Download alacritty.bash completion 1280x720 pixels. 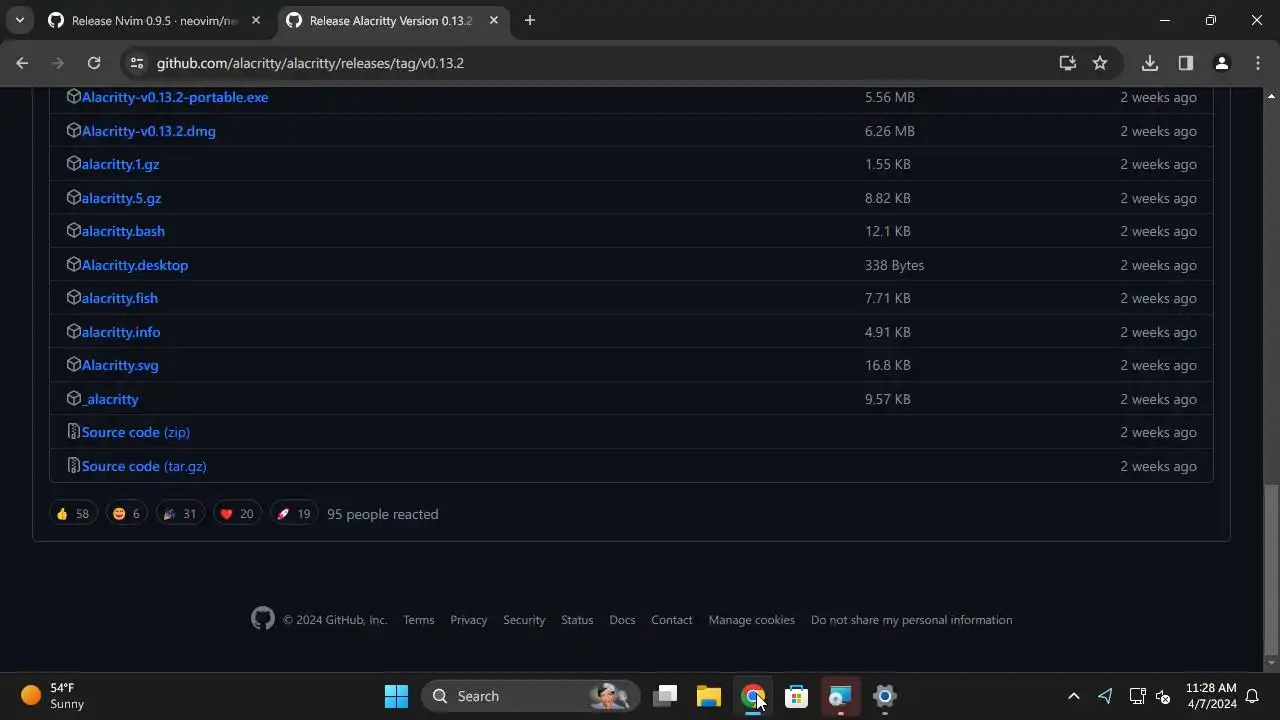(x=123, y=231)
